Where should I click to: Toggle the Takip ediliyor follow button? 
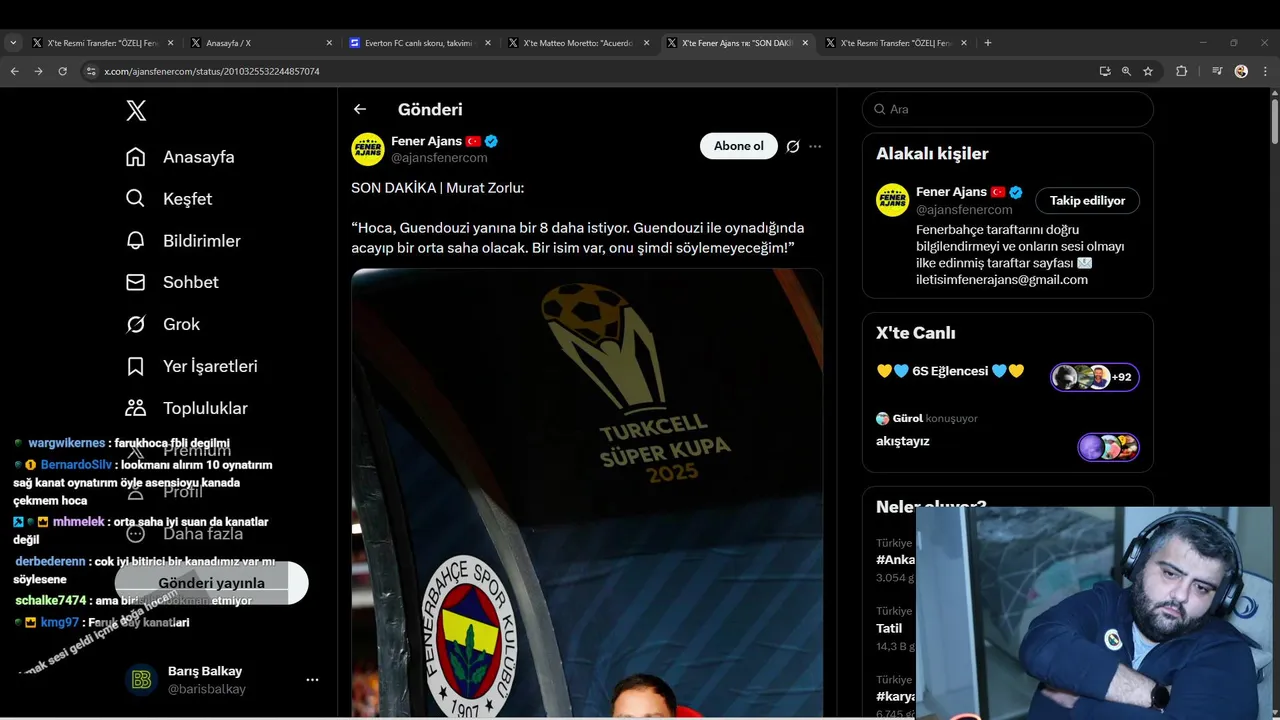[x=1087, y=200]
